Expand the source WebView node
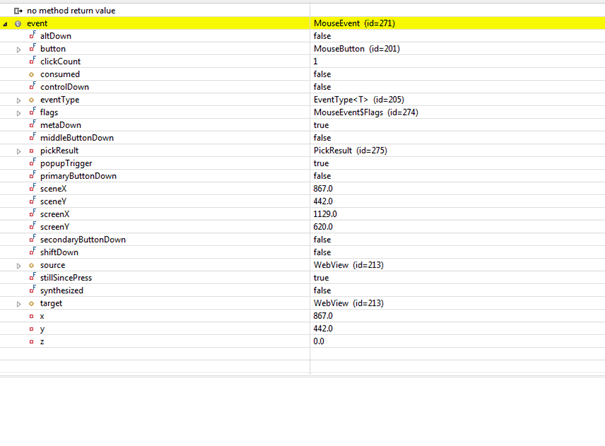This screenshot has height=446, width=605. [19, 265]
